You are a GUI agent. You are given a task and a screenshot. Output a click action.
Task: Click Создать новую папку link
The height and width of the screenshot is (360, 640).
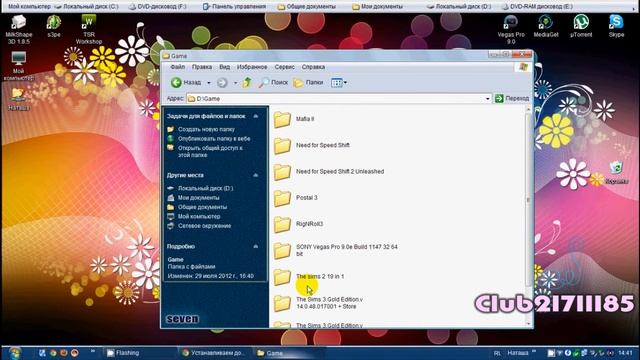pos(206,129)
